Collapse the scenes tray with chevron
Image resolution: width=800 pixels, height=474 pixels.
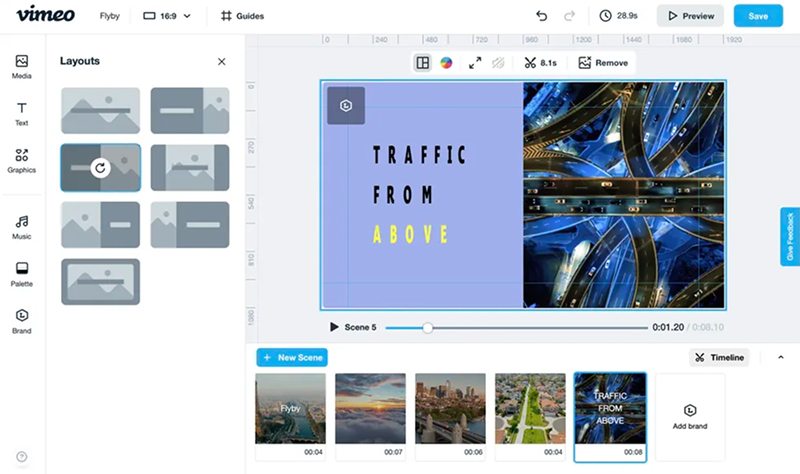click(781, 357)
